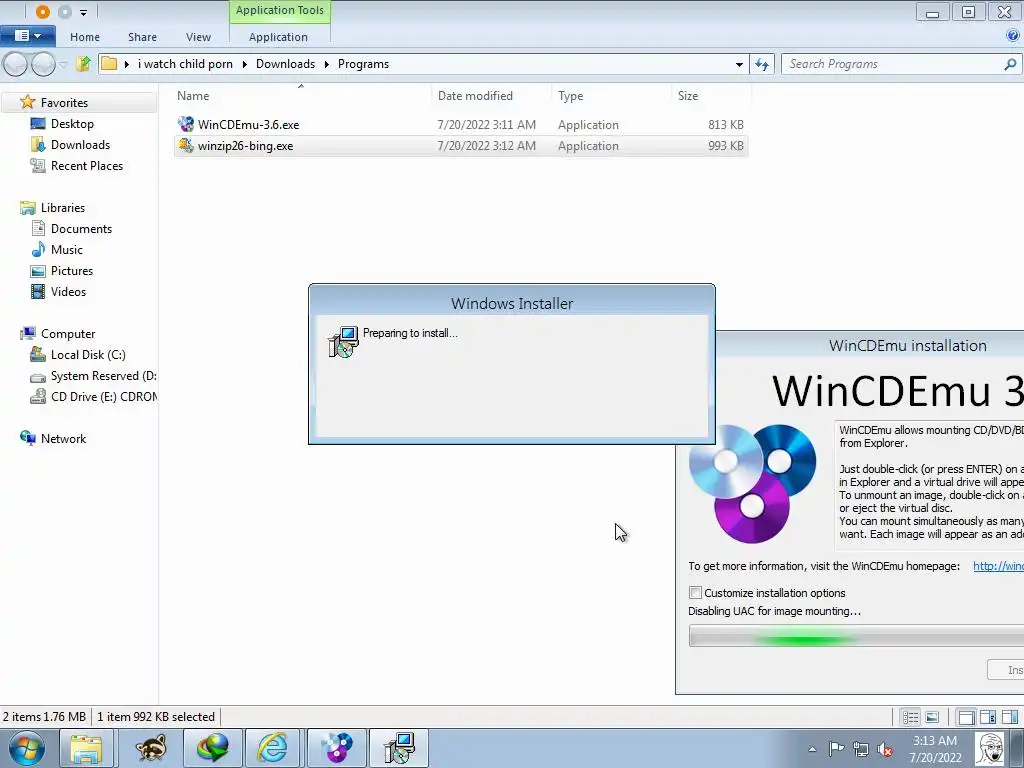
Task: Open the recent locations dropdown beside Forward
Action: click(63, 64)
